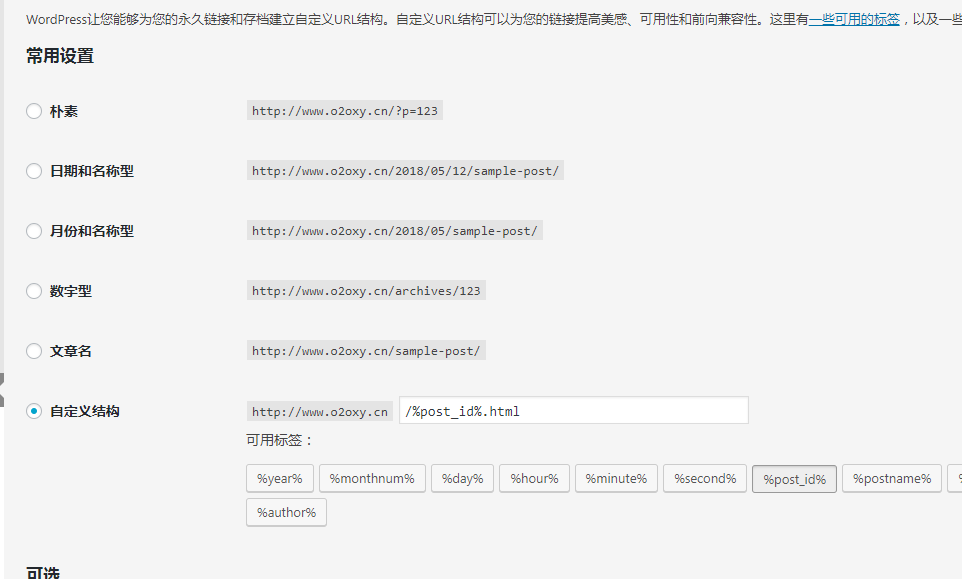Screen dimensions: 962x579
Task: Click the 2018/05/12/sample-post example URL
Action: [406, 171]
